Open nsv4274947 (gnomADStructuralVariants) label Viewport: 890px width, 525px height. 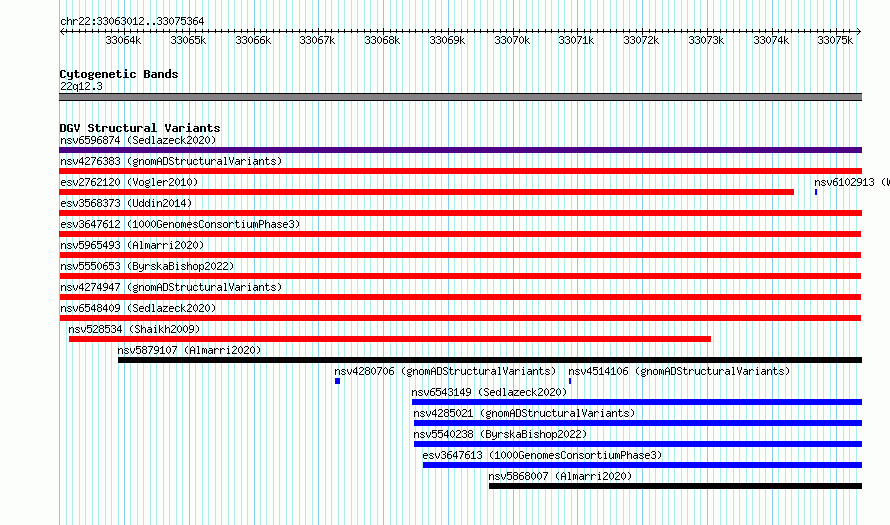(x=171, y=287)
